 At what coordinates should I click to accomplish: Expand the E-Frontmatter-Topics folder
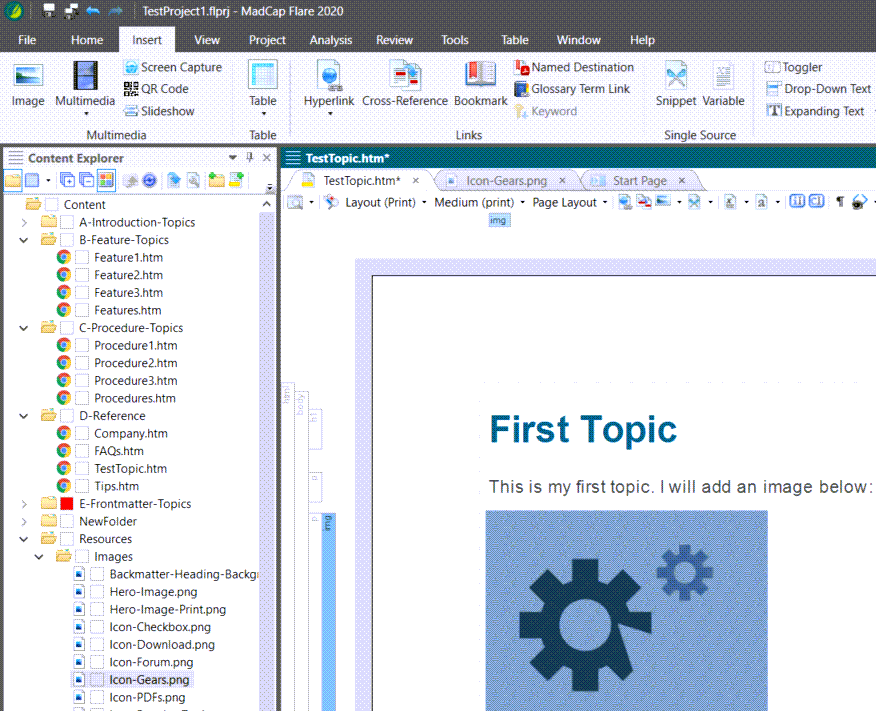(x=24, y=504)
